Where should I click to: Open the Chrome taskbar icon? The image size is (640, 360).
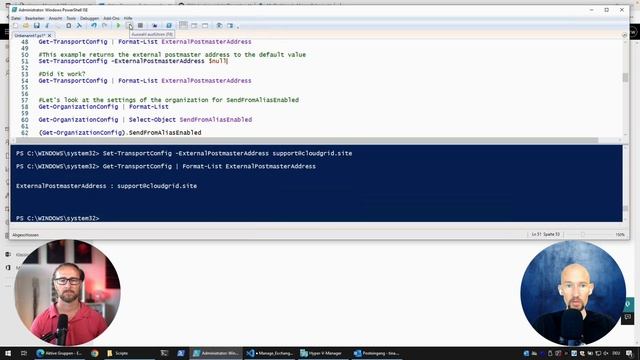pos(95,353)
